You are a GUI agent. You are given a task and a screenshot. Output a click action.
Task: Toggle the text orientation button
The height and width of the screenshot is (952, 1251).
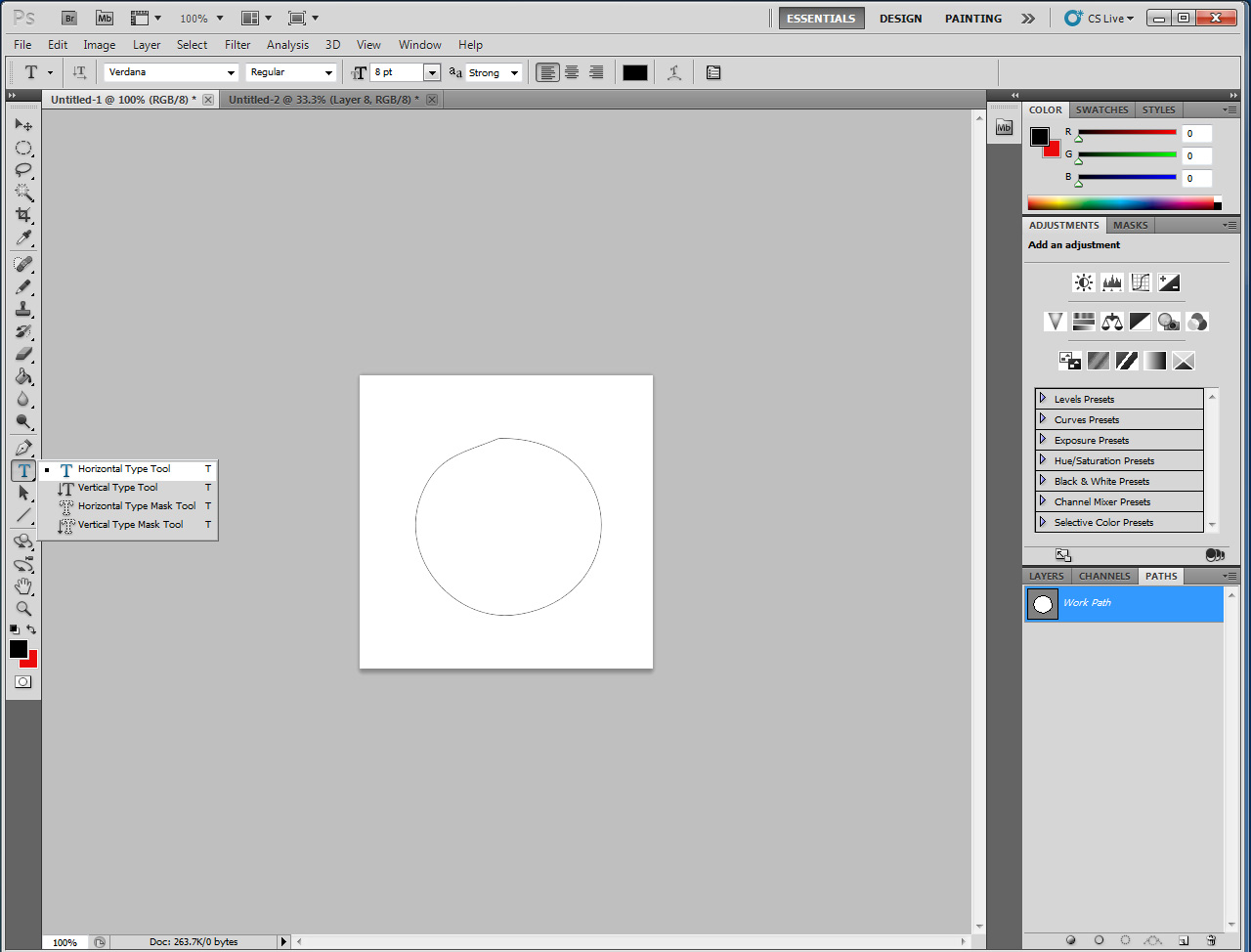[79, 72]
